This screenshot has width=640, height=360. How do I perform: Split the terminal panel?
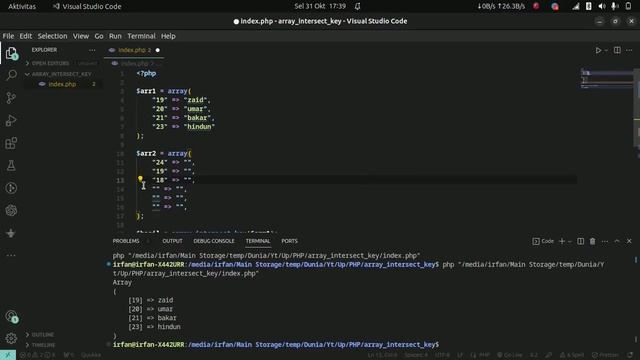(580, 241)
